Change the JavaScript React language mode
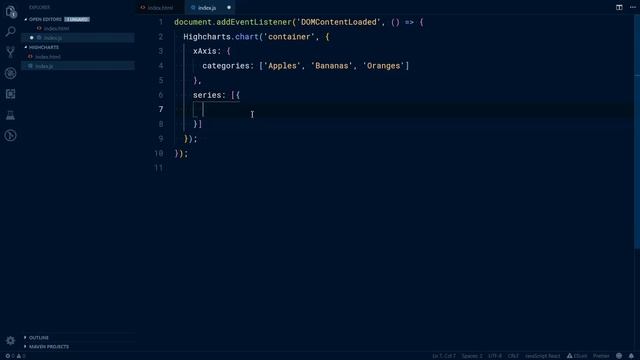 [542, 356]
